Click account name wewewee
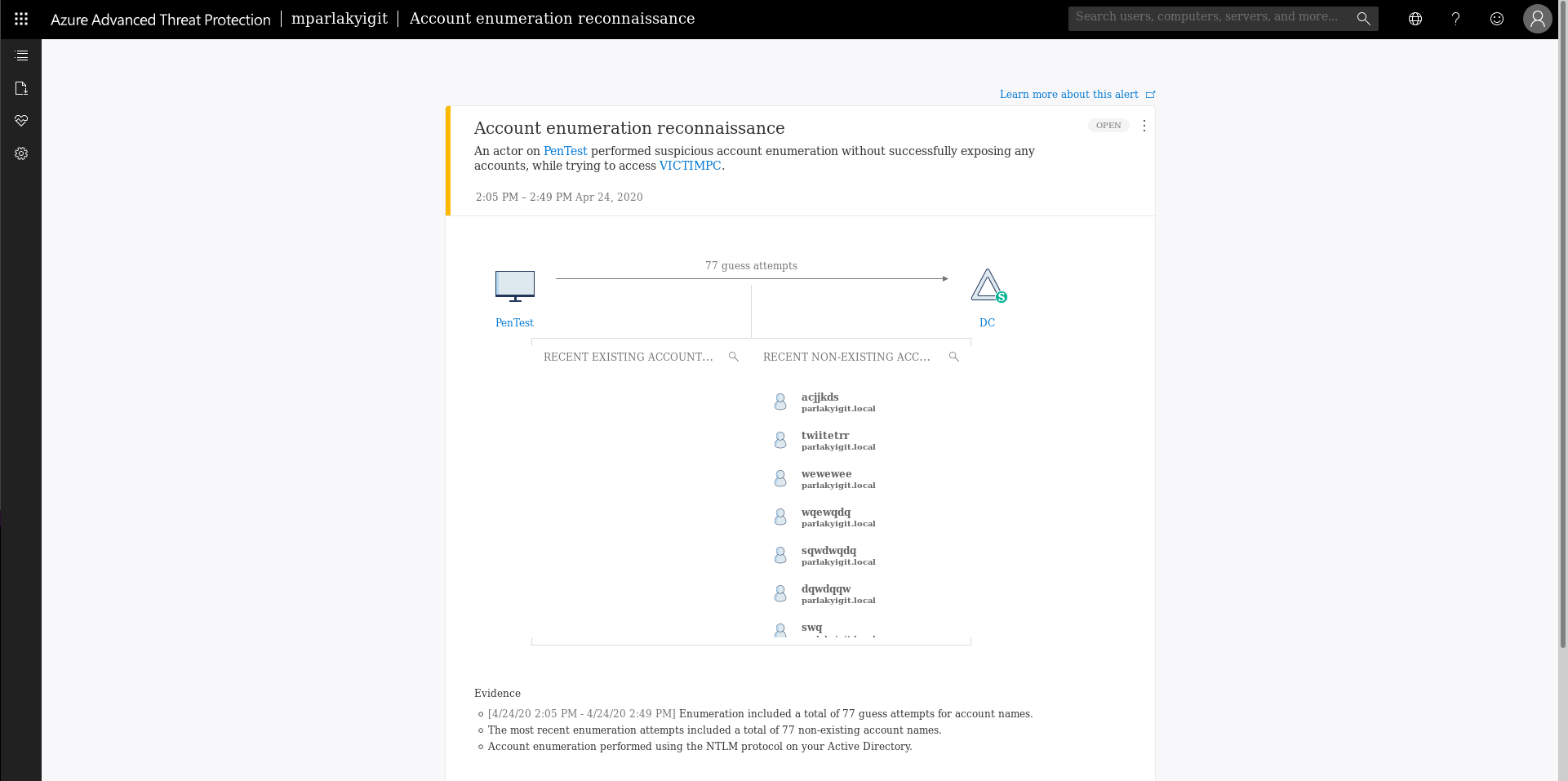Viewport: 1568px width, 781px height. (x=826, y=474)
